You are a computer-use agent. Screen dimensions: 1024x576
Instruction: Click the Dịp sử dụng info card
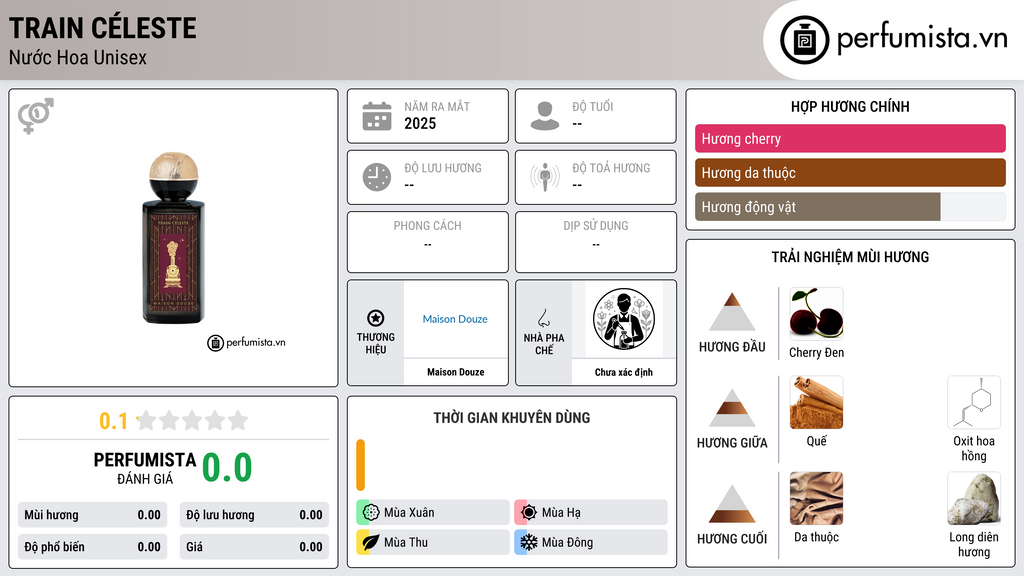coord(596,242)
